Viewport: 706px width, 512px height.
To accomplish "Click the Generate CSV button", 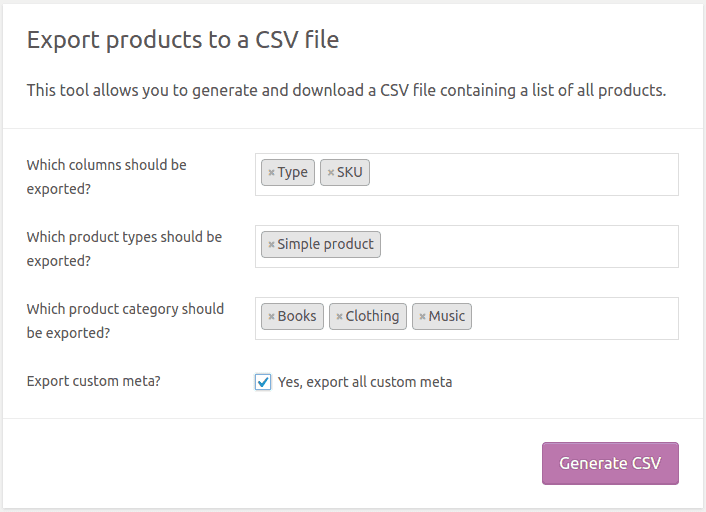I will click(x=610, y=463).
